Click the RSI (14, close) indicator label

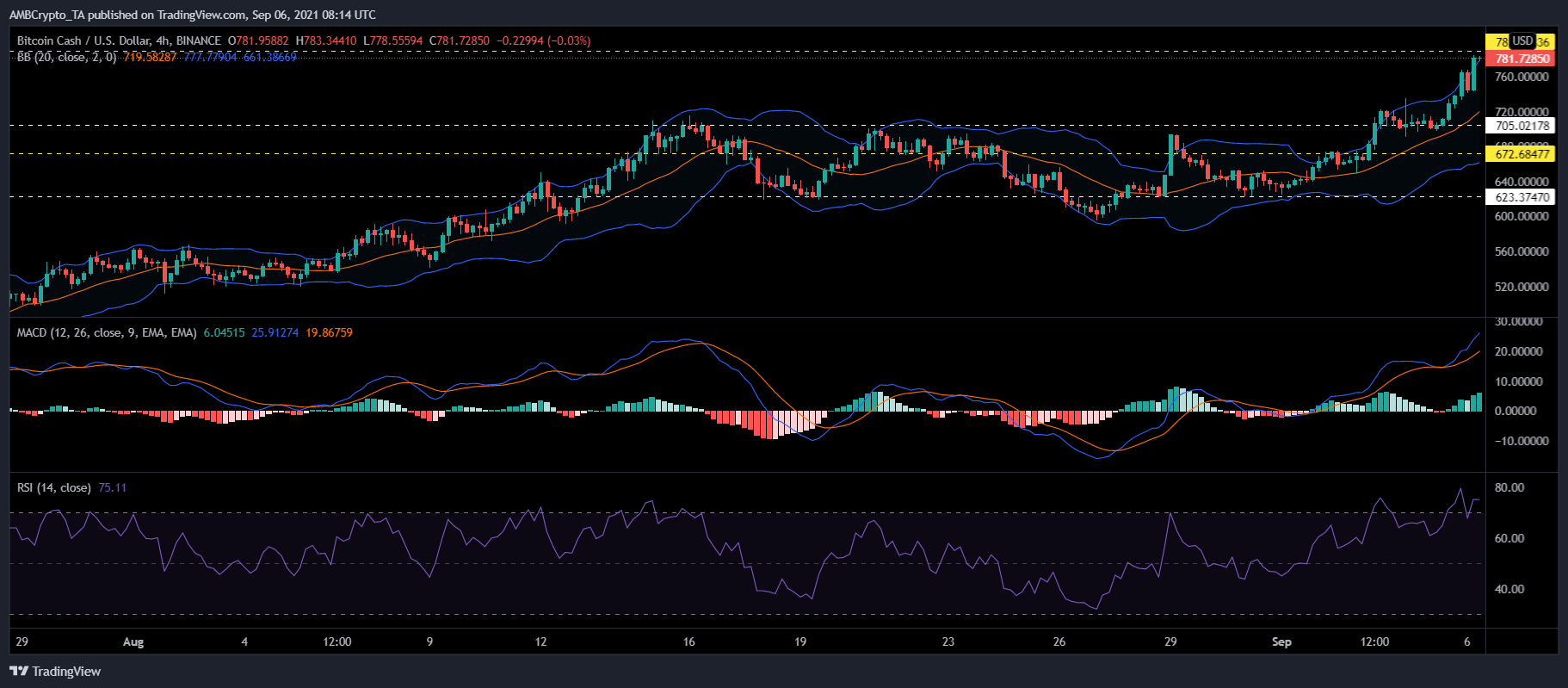click(53, 487)
